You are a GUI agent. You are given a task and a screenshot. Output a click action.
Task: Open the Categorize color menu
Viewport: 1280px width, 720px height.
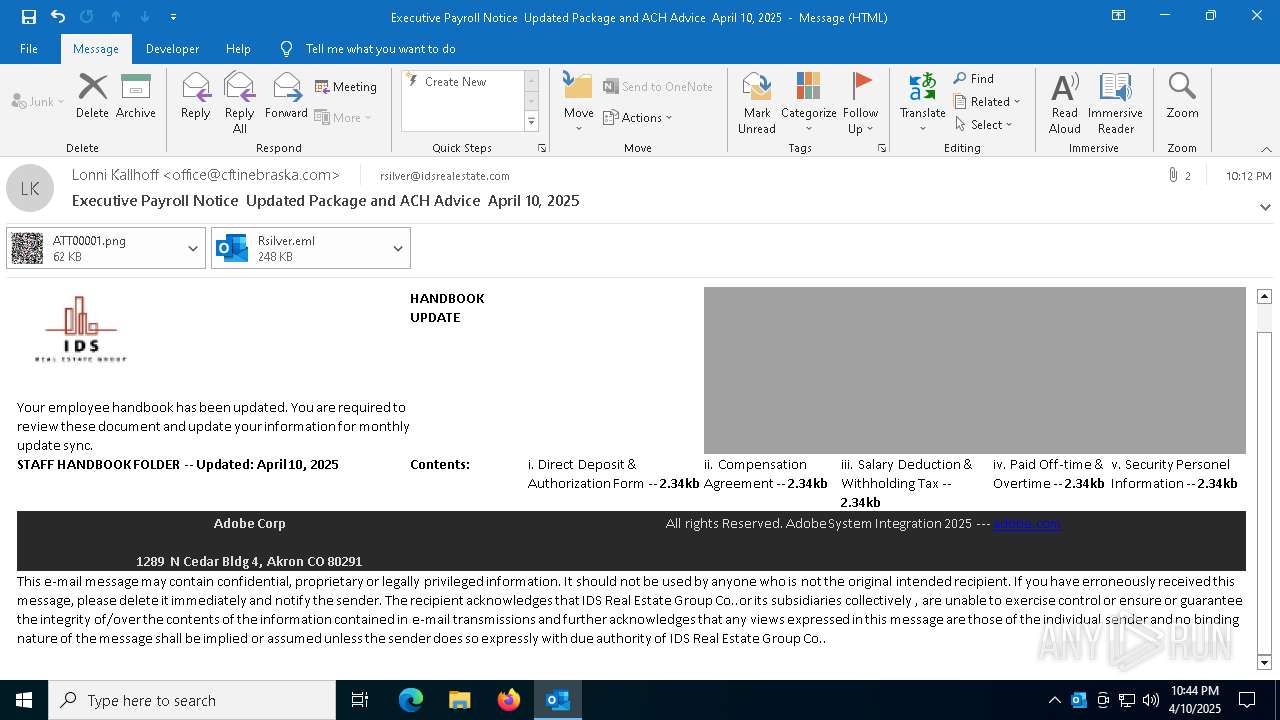click(x=808, y=102)
